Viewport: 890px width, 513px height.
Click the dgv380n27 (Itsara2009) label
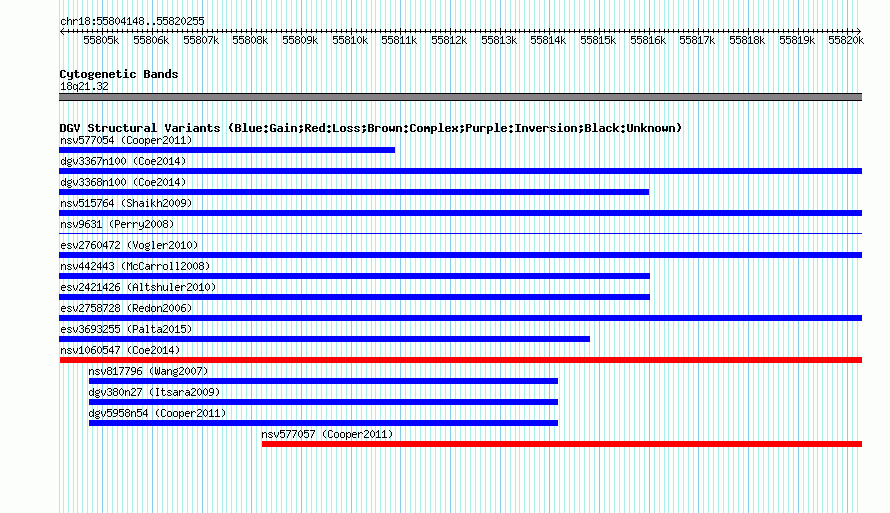coord(154,392)
